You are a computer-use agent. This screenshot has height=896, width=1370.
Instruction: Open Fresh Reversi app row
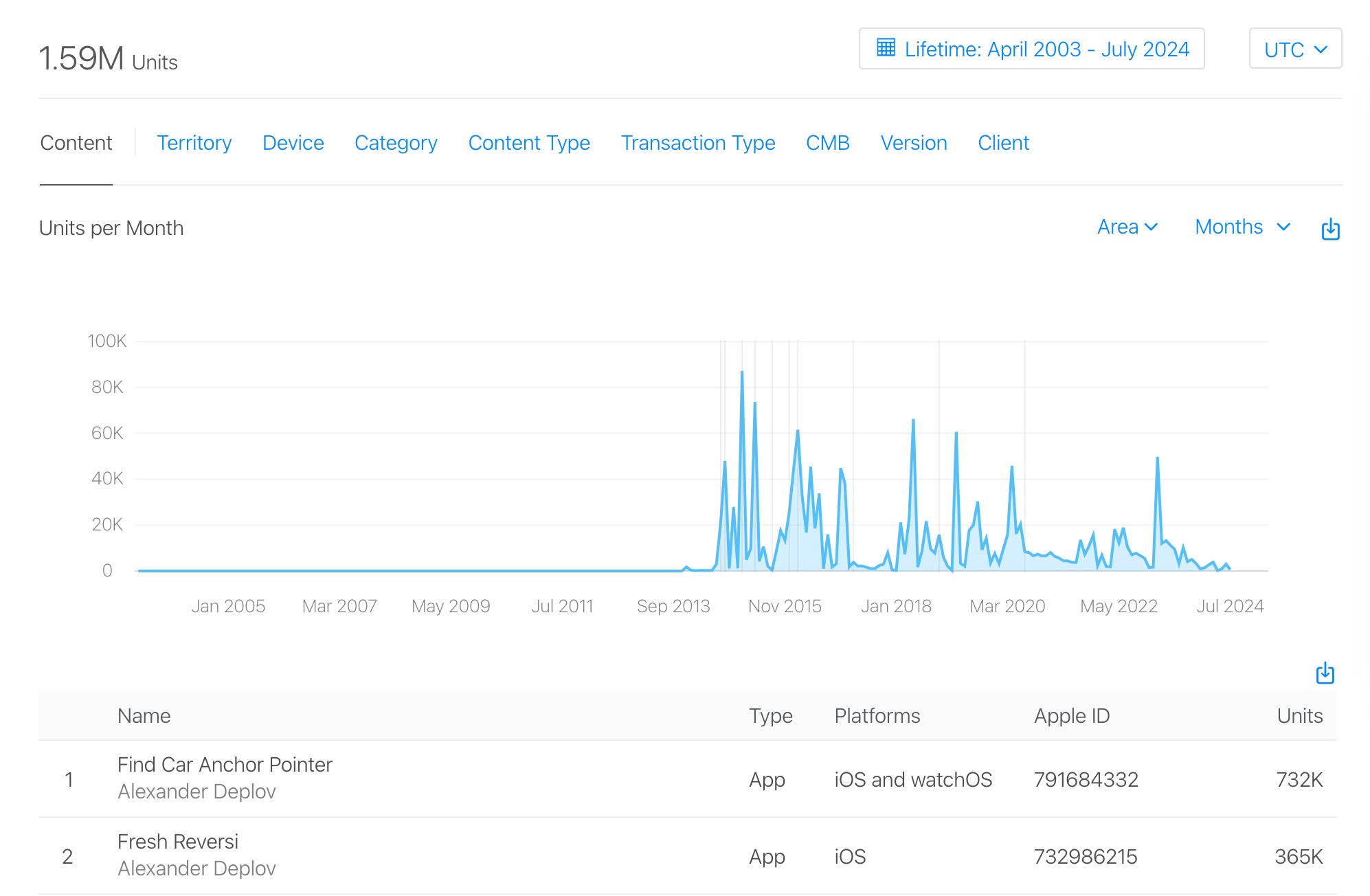(x=178, y=842)
